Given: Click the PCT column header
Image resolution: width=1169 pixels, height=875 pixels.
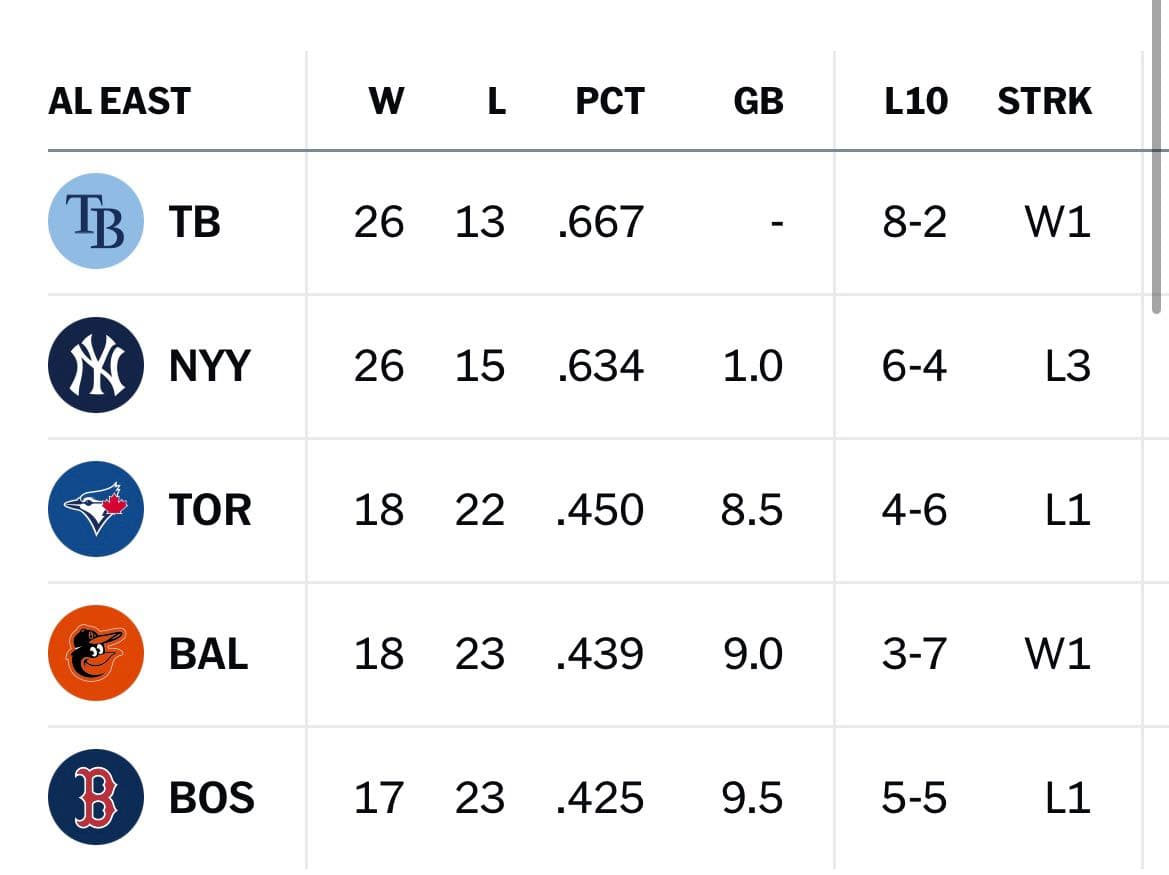Looking at the screenshot, I should (610, 101).
